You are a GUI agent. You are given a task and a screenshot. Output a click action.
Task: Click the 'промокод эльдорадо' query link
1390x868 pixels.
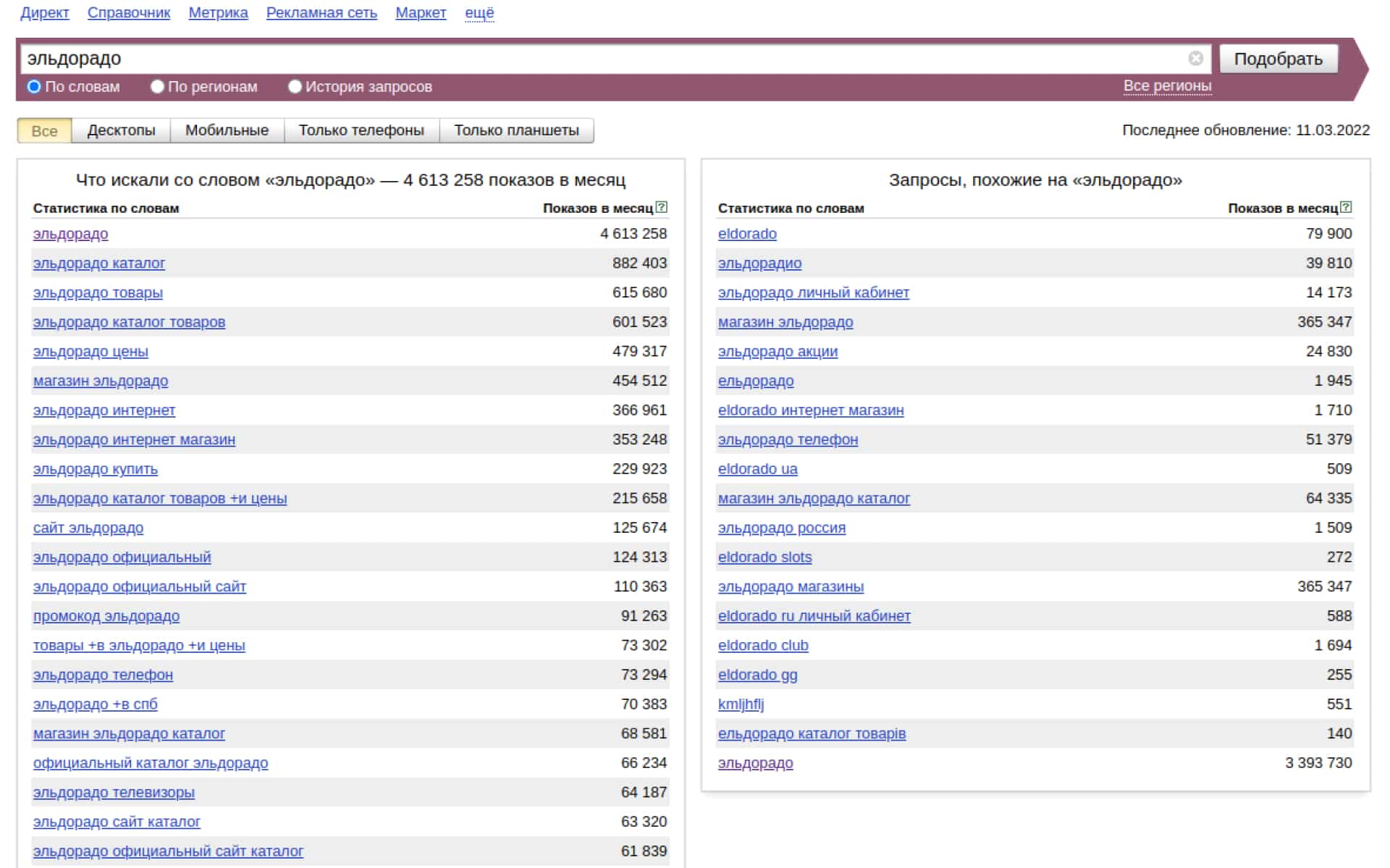coord(106,616)
